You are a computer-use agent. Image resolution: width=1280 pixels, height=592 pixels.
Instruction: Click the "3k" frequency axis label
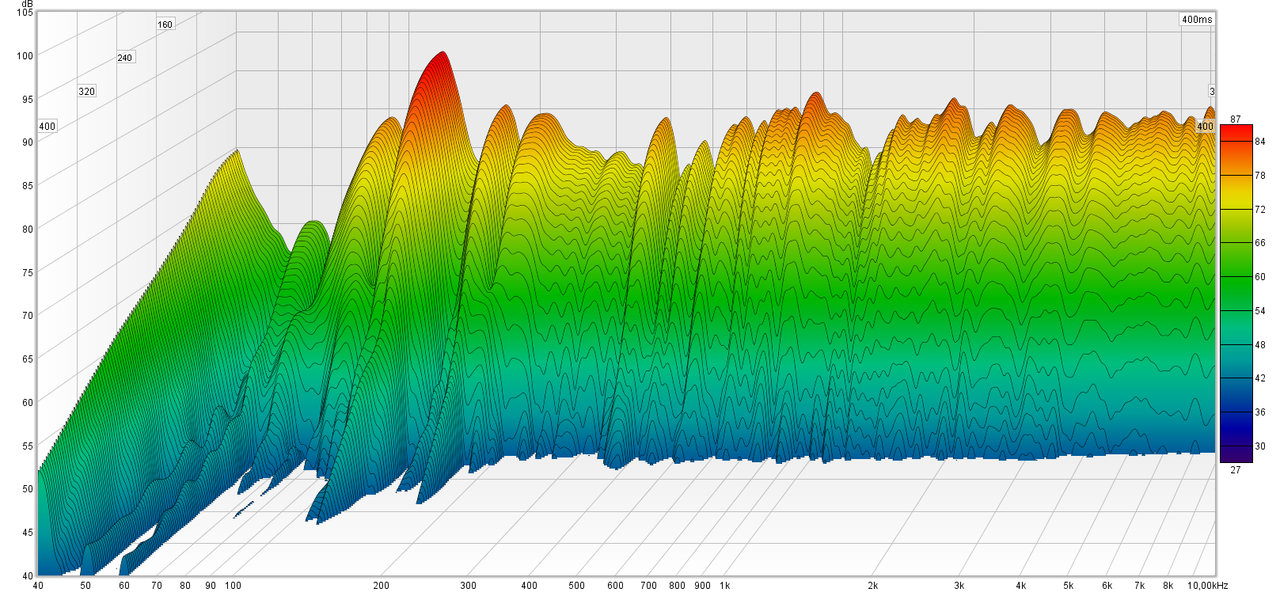tap(960, 585)
